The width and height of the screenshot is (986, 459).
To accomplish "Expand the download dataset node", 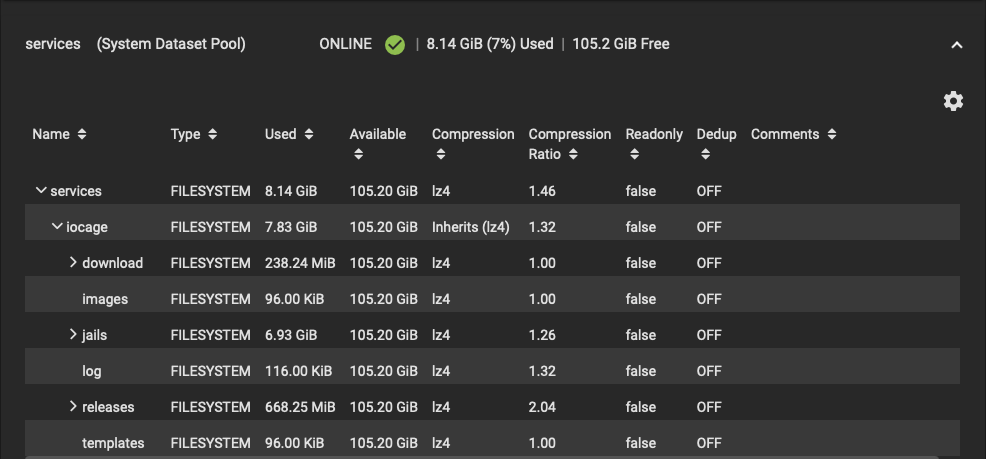I will 73,263.
